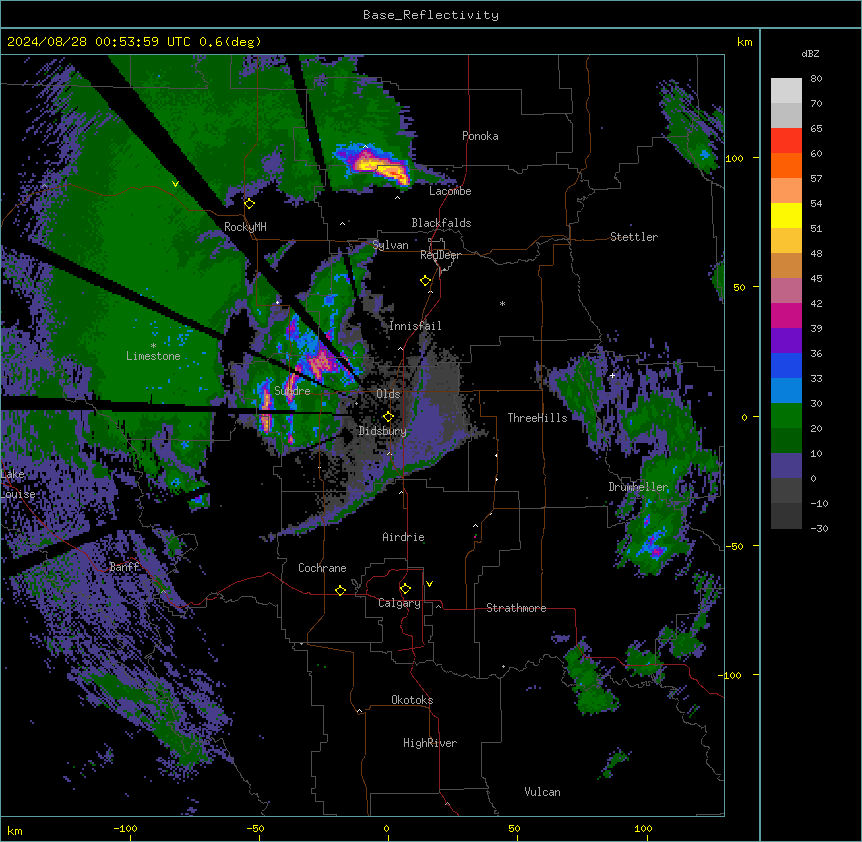862x842 pixels.
Task: Click the storm cell south of Drumheller
Action: (653, 544)
